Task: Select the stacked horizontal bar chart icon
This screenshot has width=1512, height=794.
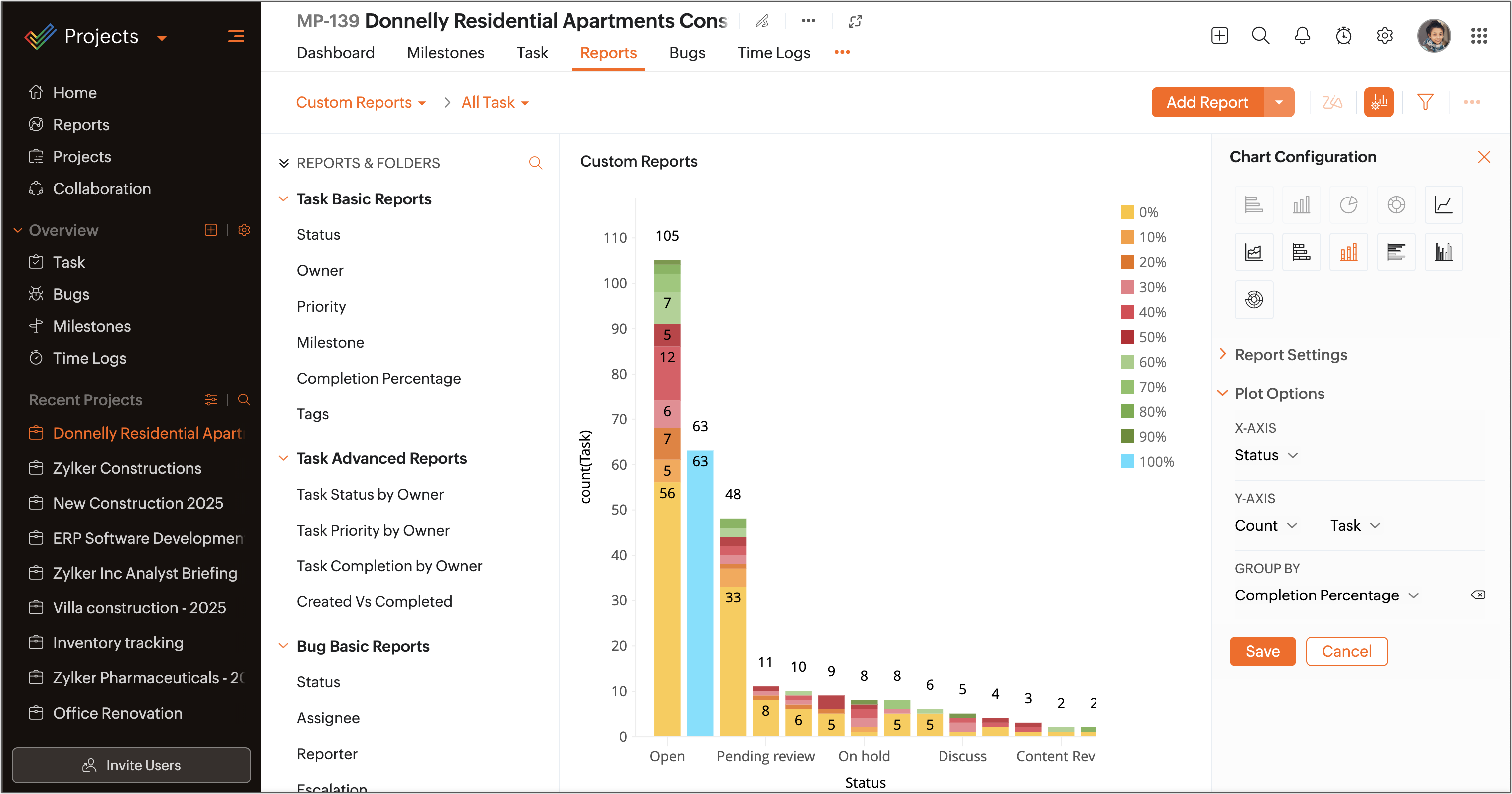Action: pyautogui.click(x=1301, y=252)
